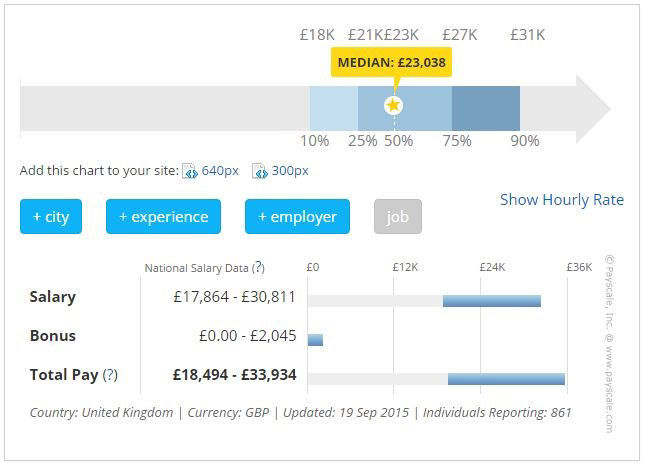Click the Bonus range blue bar
Image resolution: width=645 pixels, height=467 pixels.
pos(316,340)
